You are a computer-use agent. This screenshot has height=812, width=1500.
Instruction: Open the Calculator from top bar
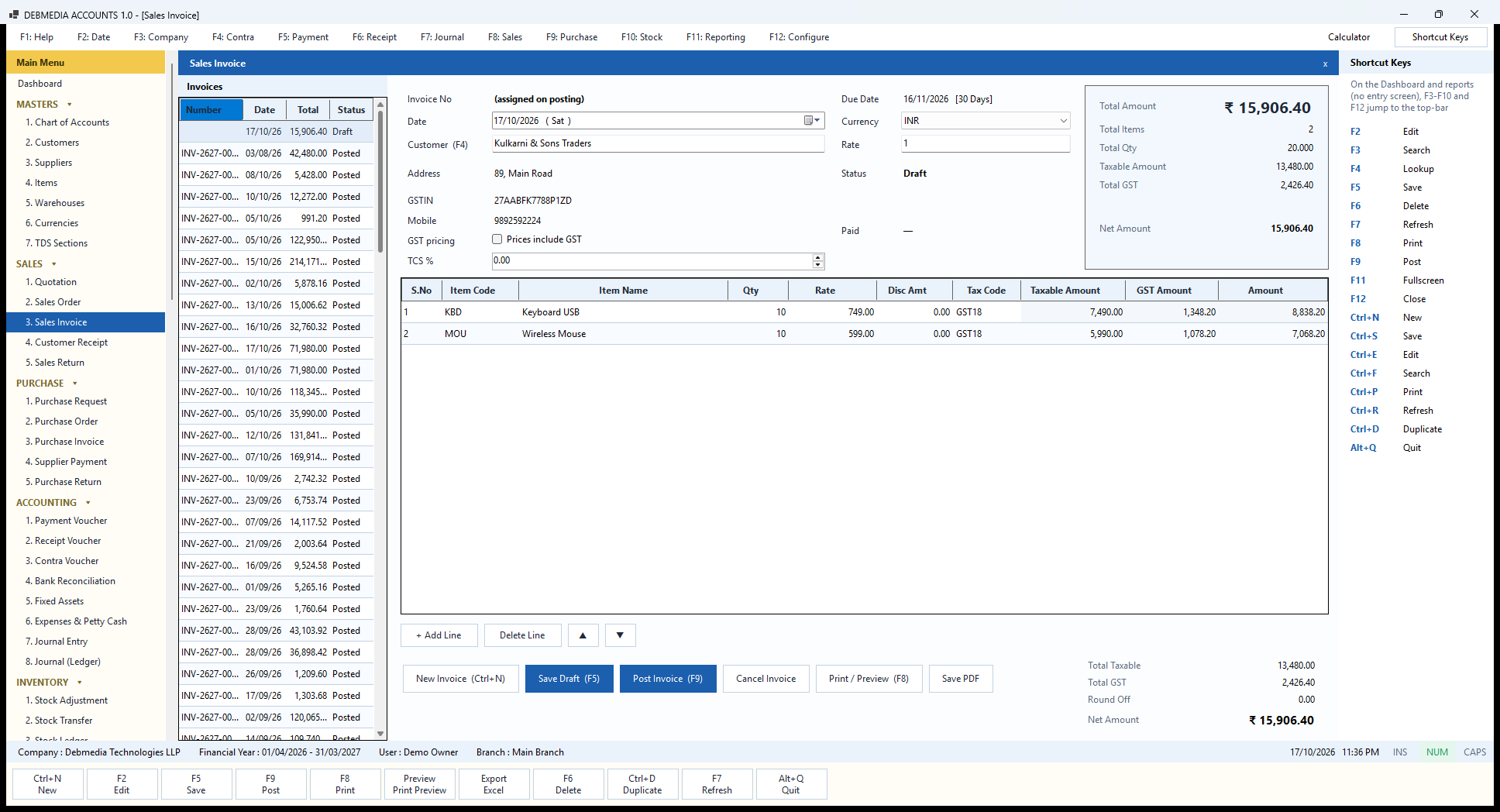click(x=1349, y=37)
